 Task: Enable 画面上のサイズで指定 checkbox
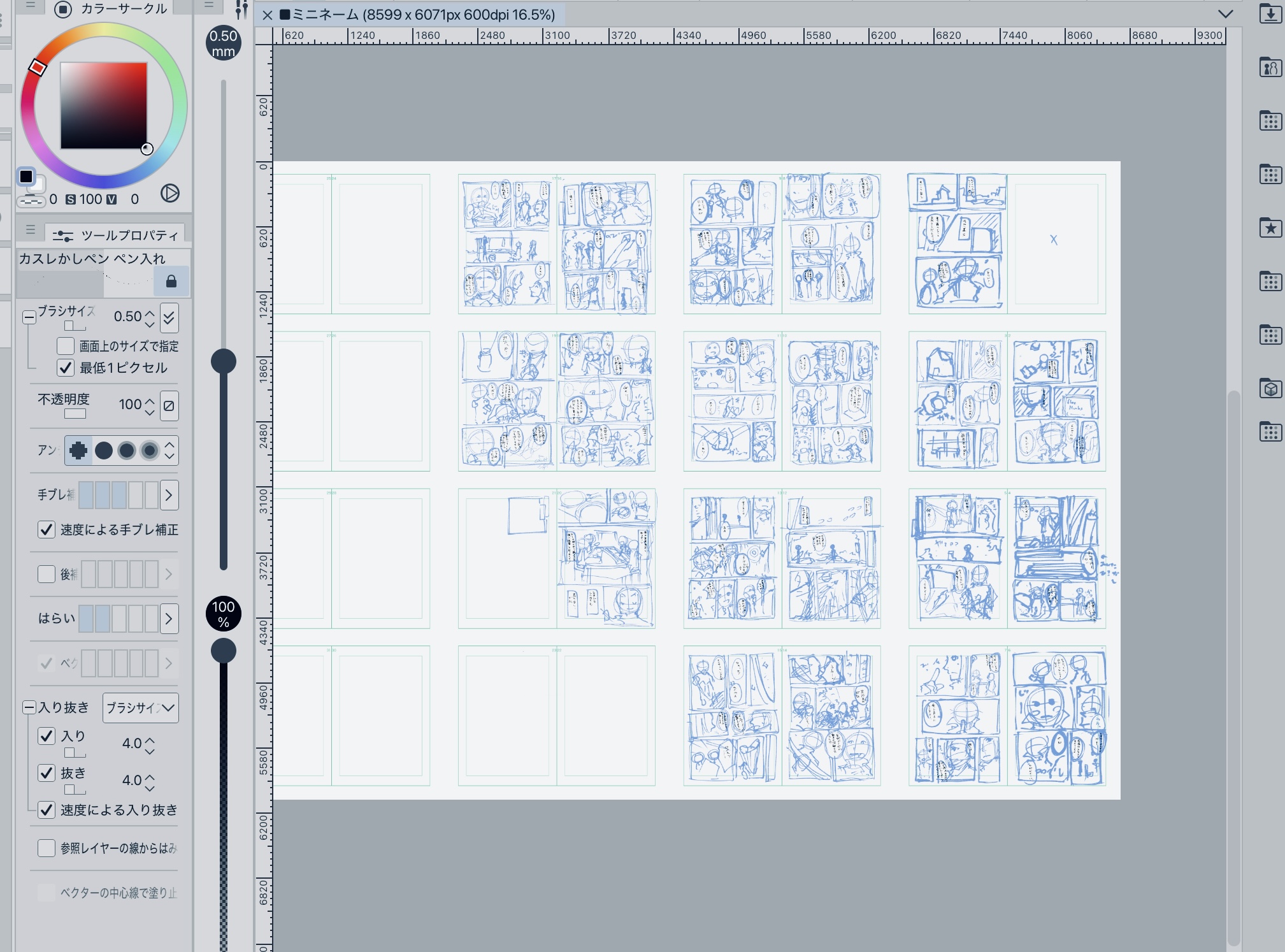66,346
